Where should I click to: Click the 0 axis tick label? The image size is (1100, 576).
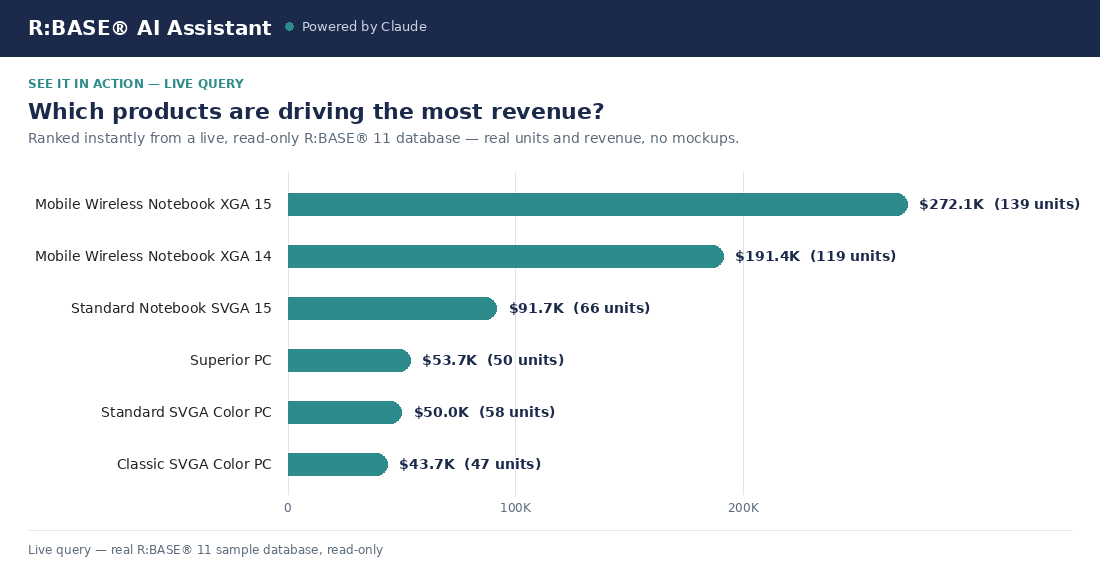click(x=288, y=508)
